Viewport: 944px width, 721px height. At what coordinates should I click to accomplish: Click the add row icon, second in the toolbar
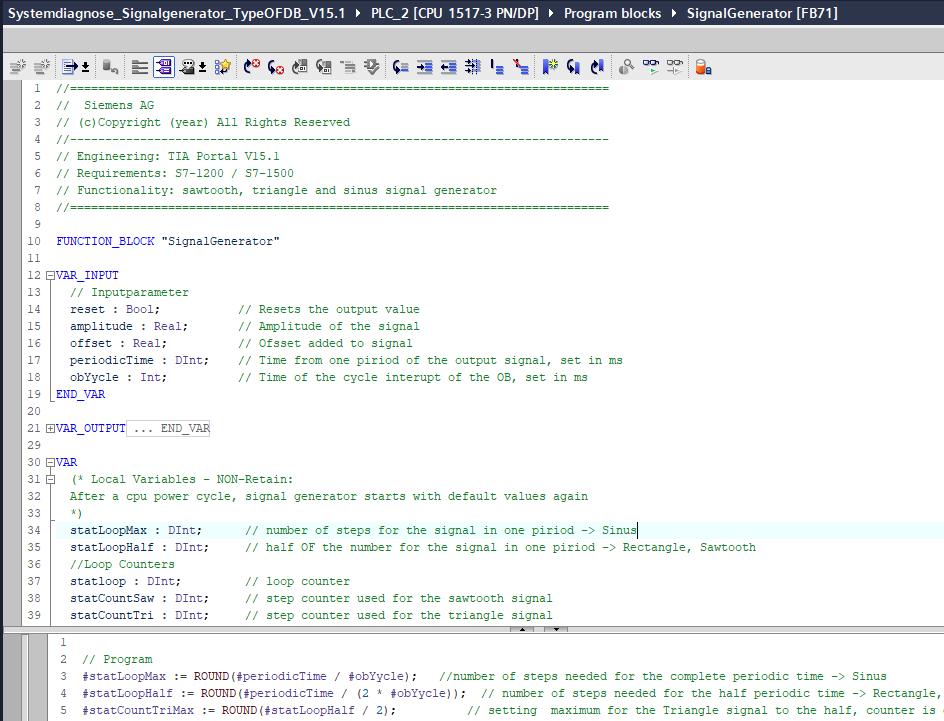tap(42, 67)
